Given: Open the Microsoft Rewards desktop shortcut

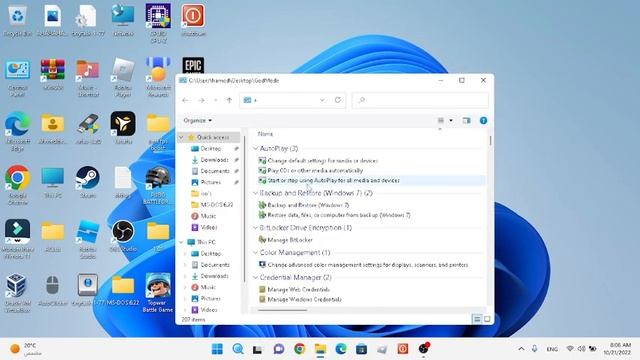Looking at the screenshot, I should 158,77.
